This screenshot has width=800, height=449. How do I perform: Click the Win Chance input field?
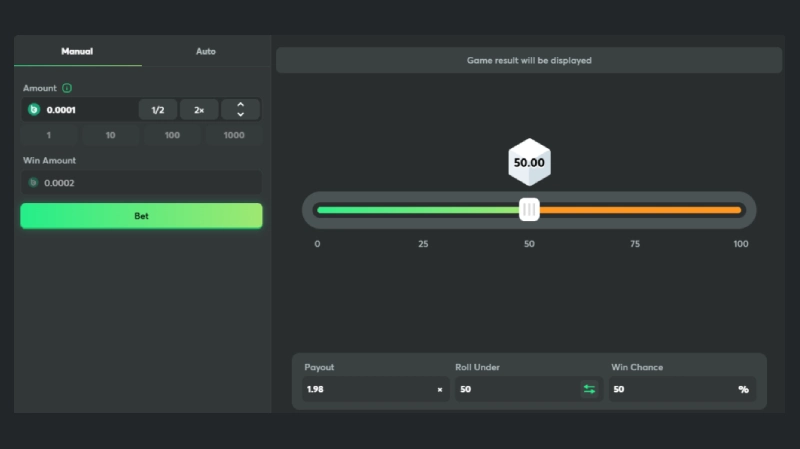tap(670, 389)
